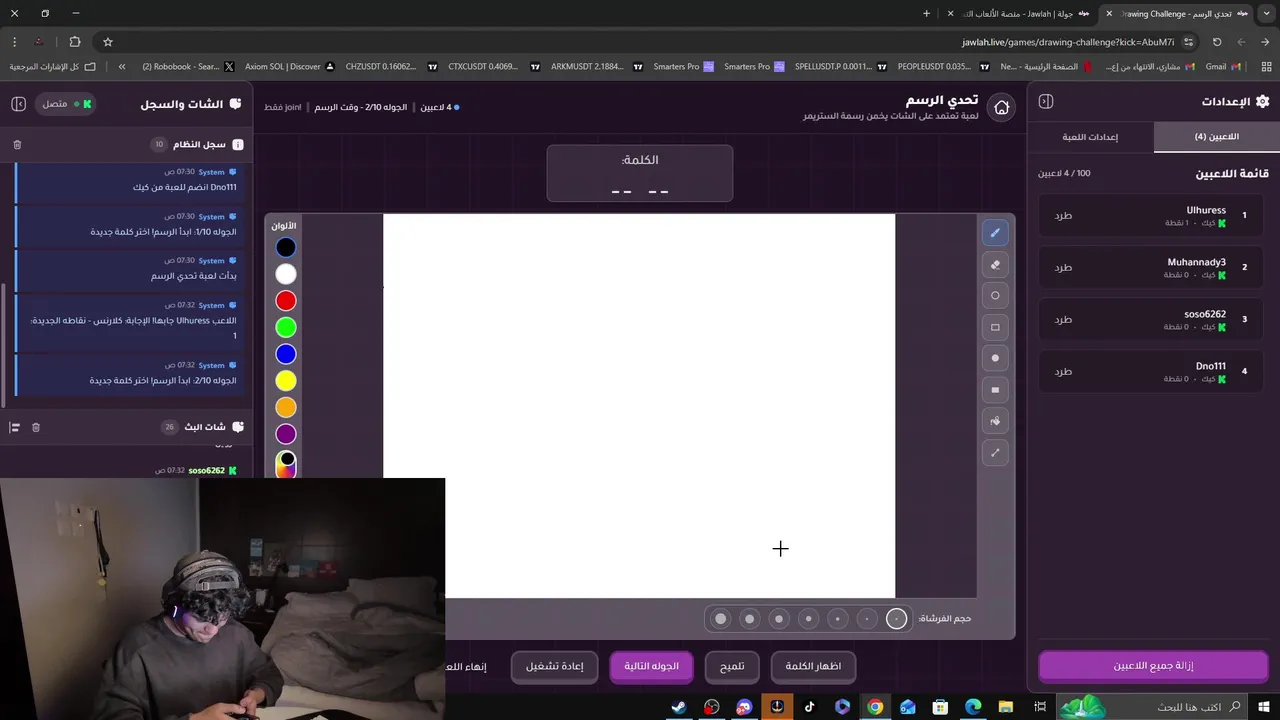Kick player soso6262 with طرد

pyautogui.click(x=1063, y=319)
